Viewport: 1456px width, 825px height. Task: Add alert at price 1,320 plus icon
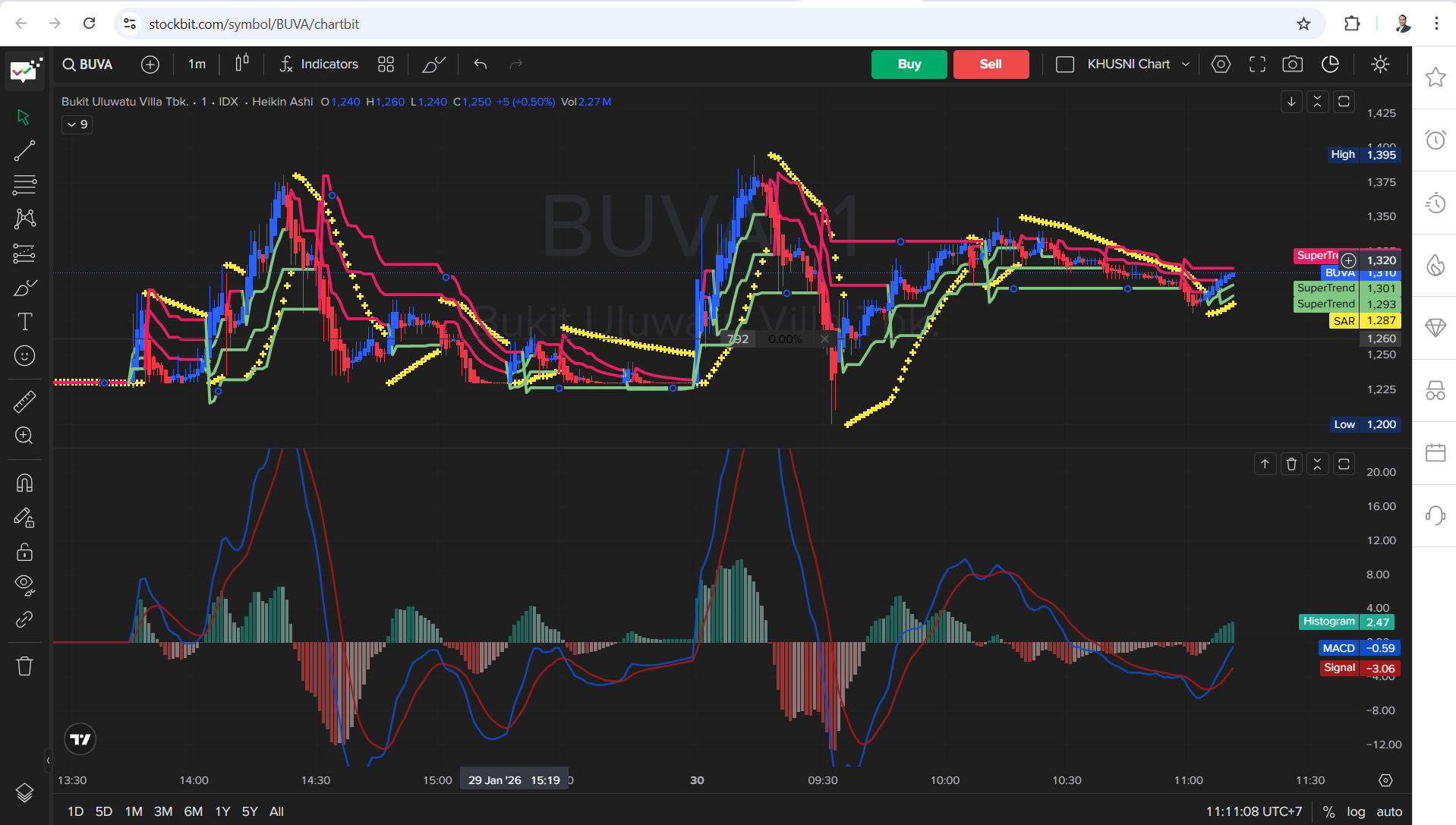1348,260
